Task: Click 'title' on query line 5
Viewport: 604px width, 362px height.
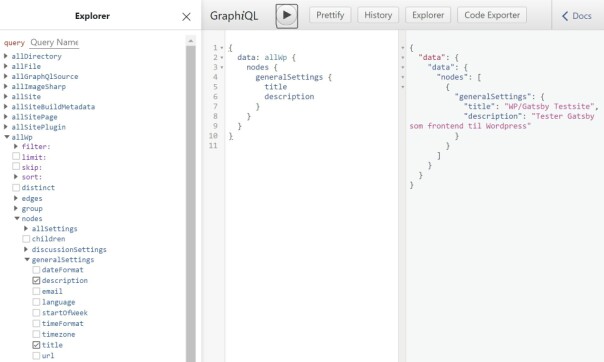Action: [275, 87]
